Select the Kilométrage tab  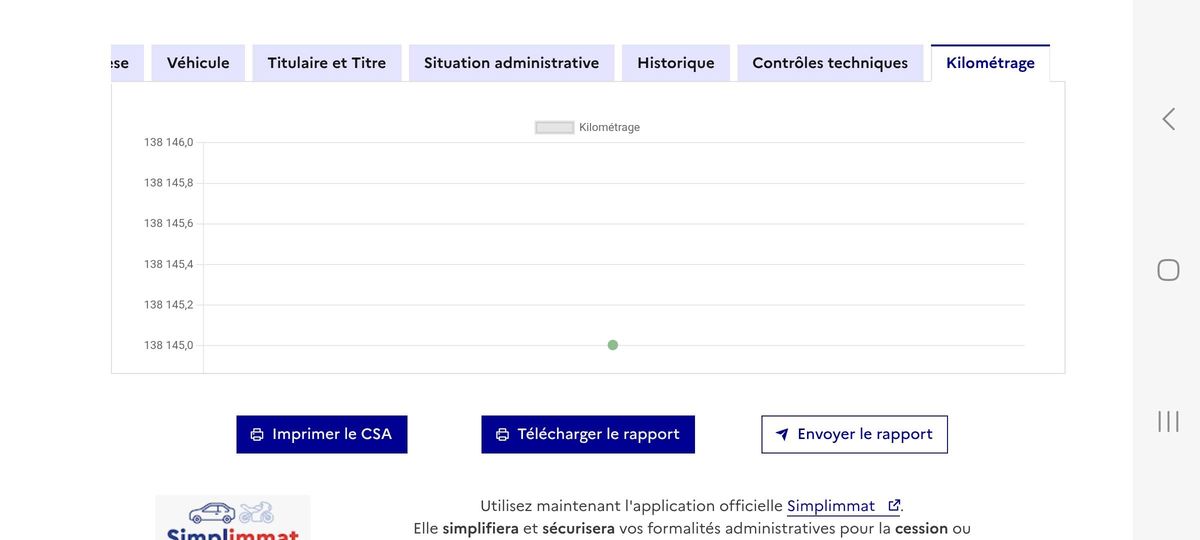coord(990,63)
